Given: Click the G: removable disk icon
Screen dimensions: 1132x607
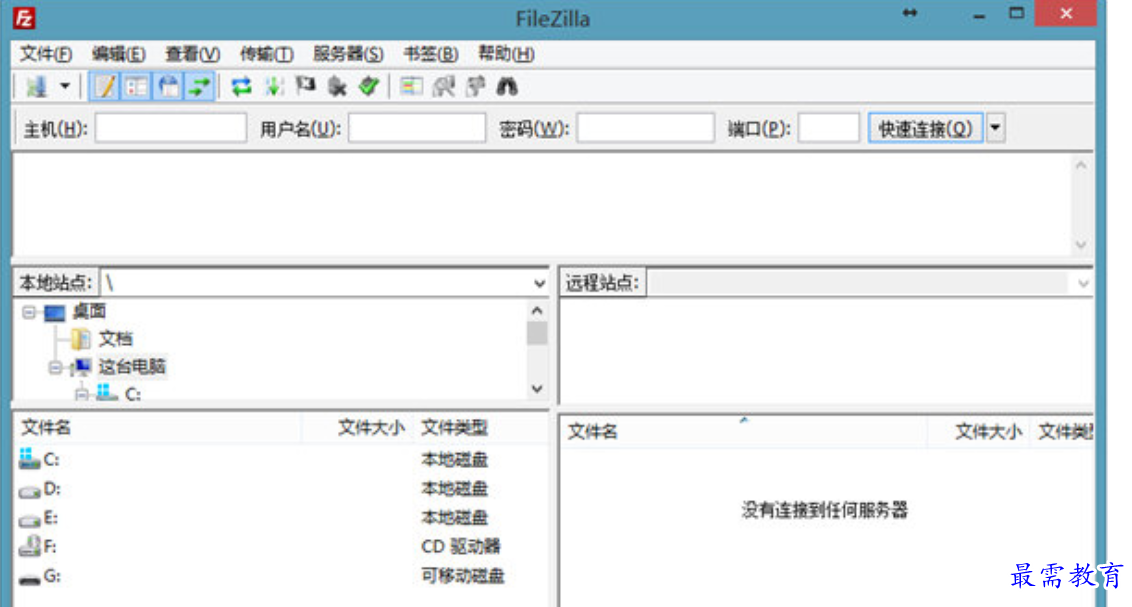Looking at the screenshot, I should tap(30, 578).
